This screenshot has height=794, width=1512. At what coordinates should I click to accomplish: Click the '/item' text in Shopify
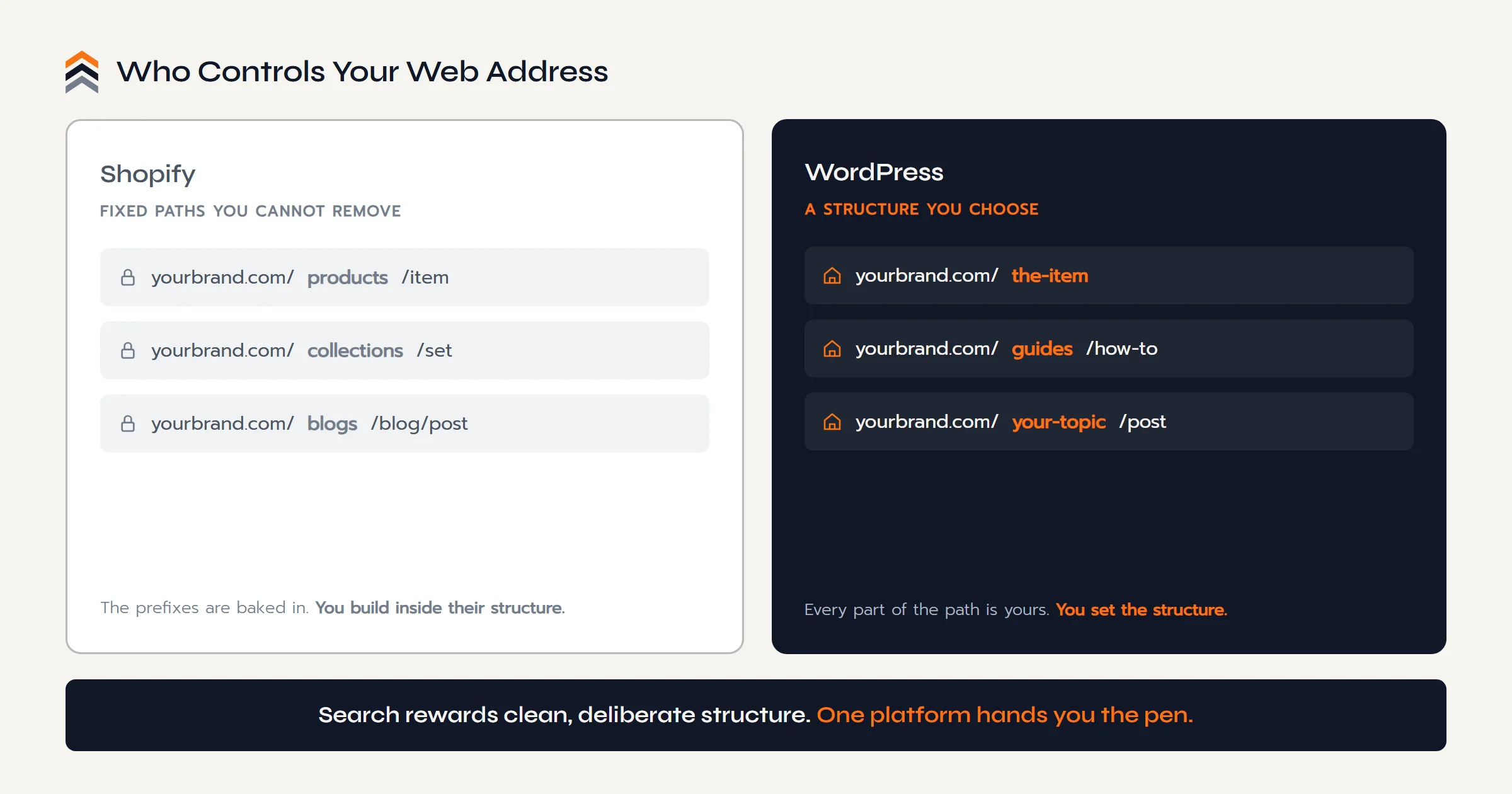pyautogui.click(x=425, y=277)
